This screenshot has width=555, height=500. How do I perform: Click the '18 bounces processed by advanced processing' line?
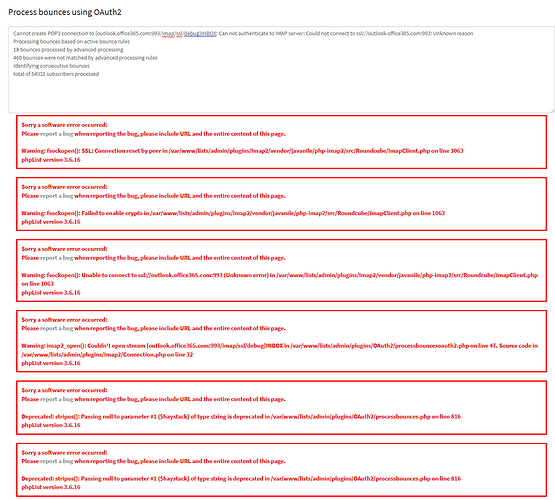point(68,50)
